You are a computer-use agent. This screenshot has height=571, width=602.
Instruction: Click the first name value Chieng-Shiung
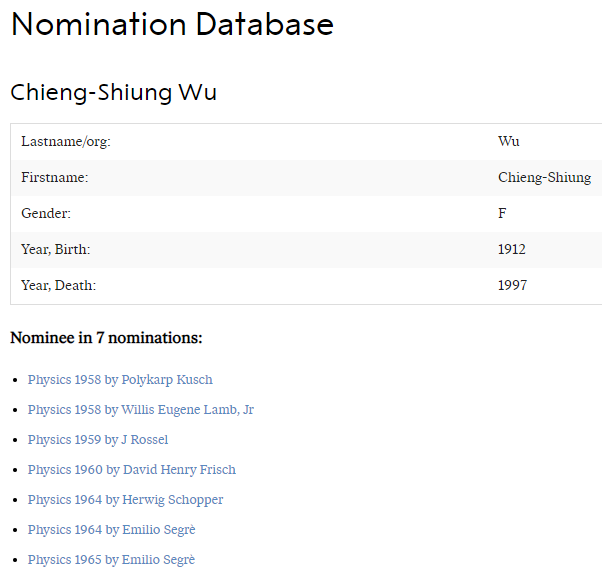coord(544,178)
